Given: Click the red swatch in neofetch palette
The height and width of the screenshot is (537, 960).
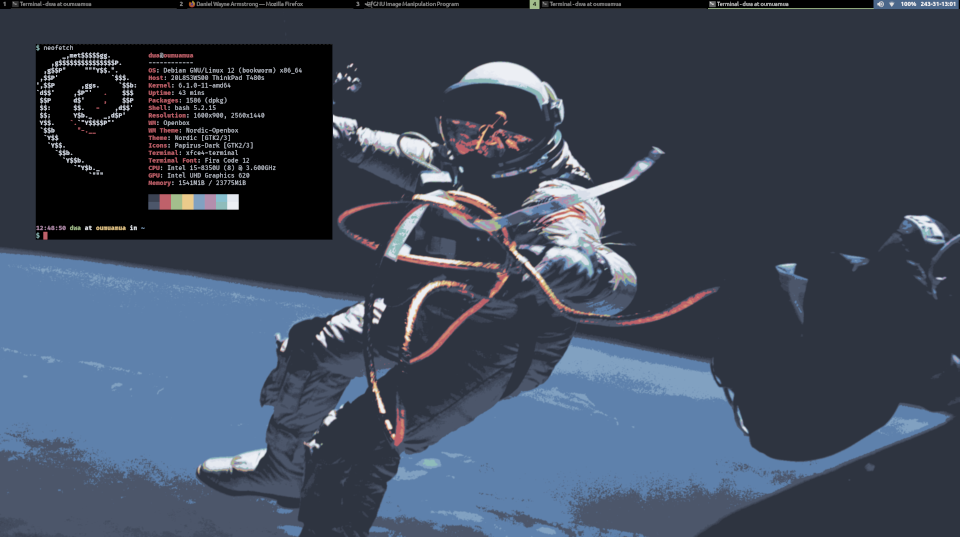Looking at the screenshot, I should pyautogui.click(x=165, y=202).
